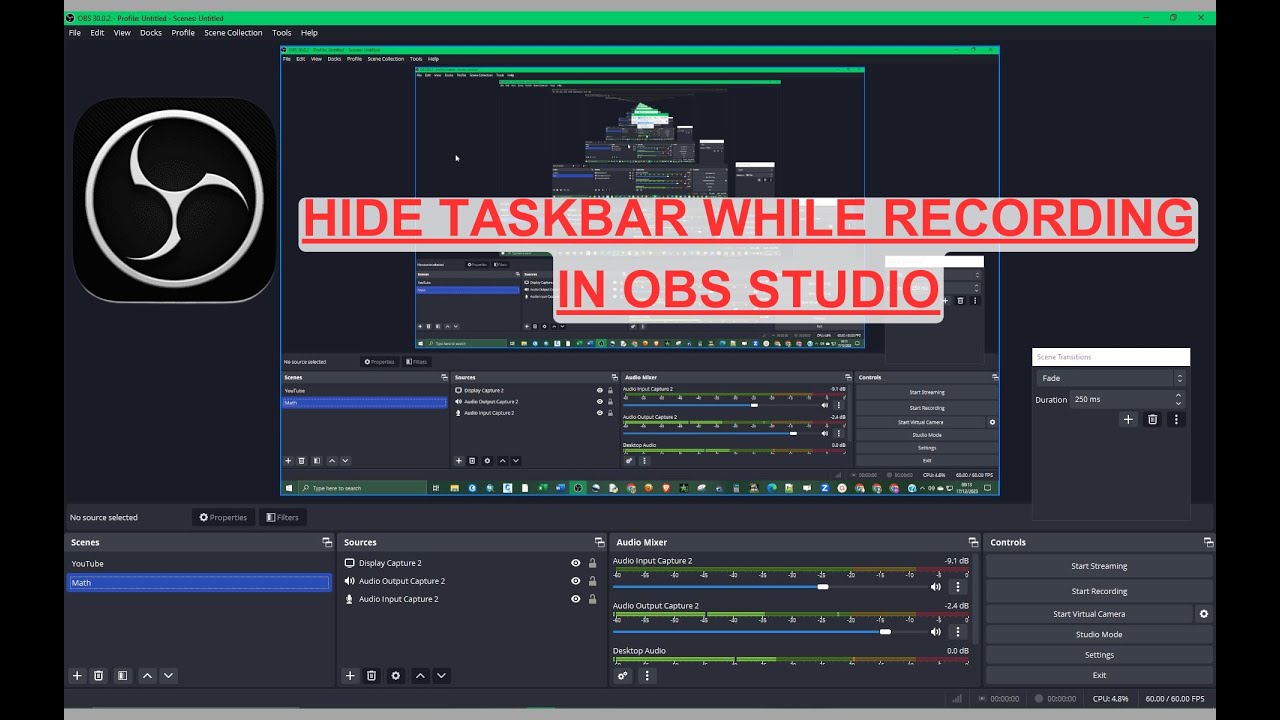
Task: Open transition properties three-dot menu
Action: point(1176,420)
